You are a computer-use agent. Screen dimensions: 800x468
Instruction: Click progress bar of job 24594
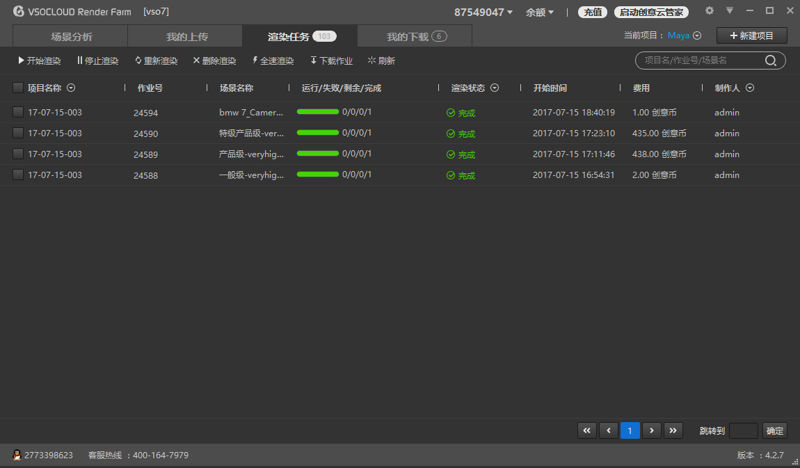(318, 112)
